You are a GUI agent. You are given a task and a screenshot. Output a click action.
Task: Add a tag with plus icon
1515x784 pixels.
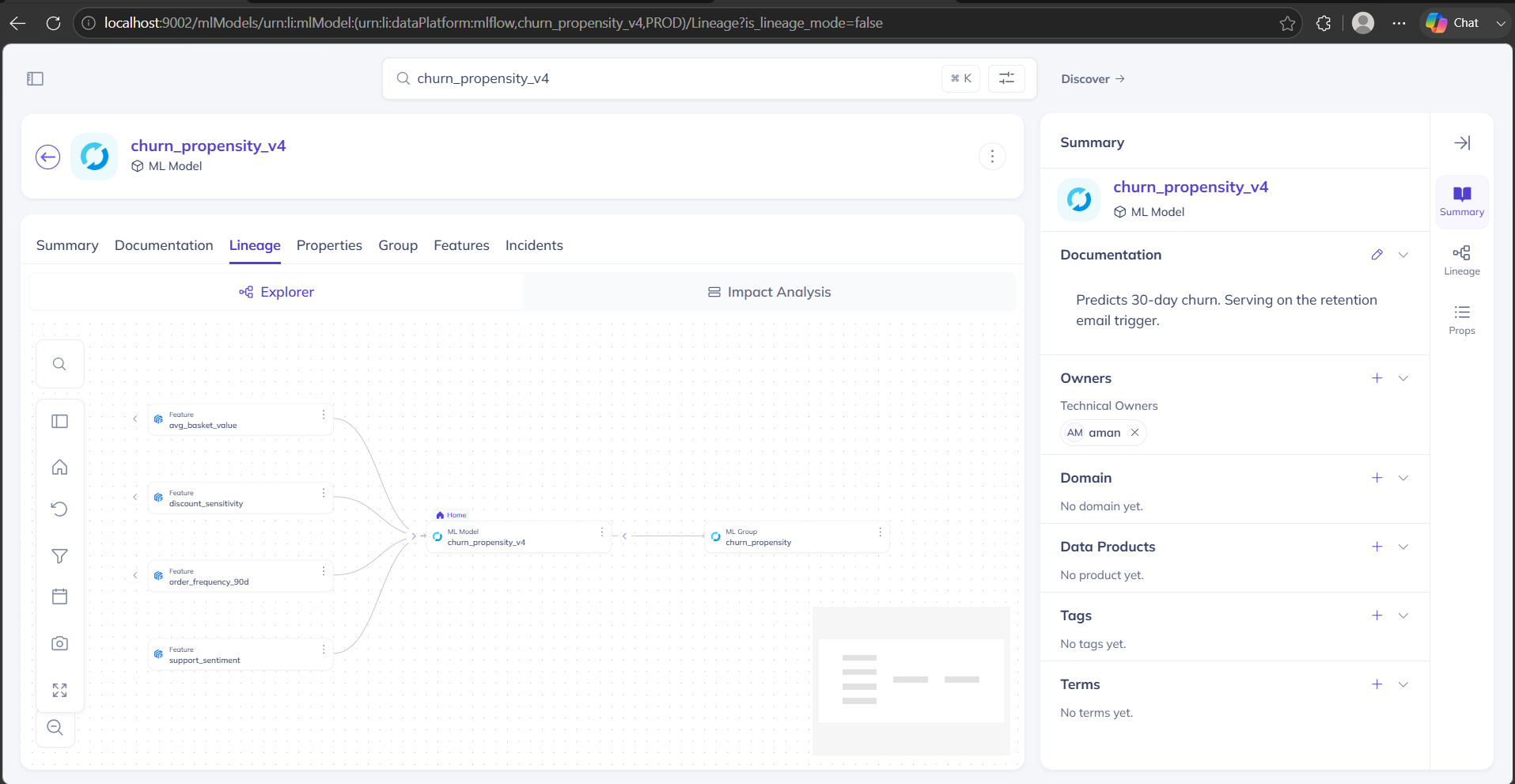(1377, 615)
